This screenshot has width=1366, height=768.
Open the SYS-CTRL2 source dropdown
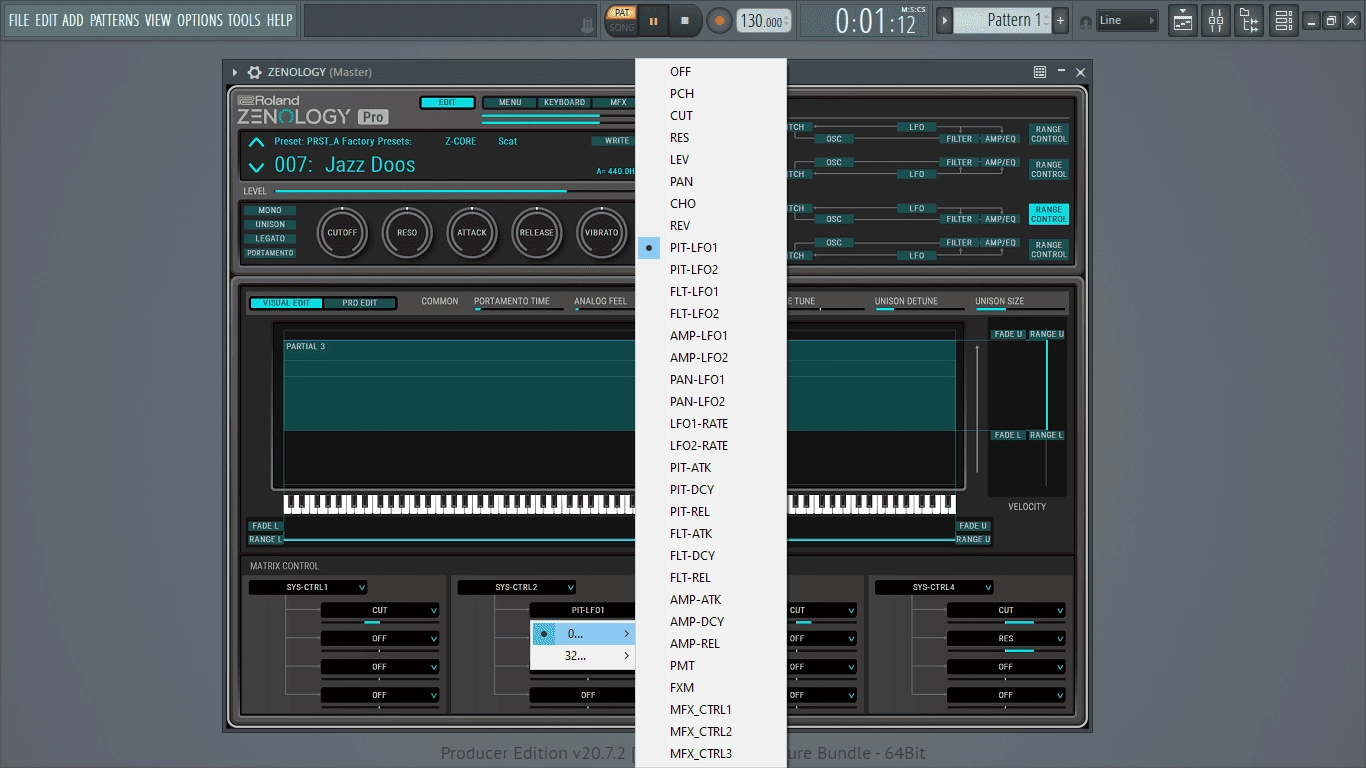coord(517,587)
